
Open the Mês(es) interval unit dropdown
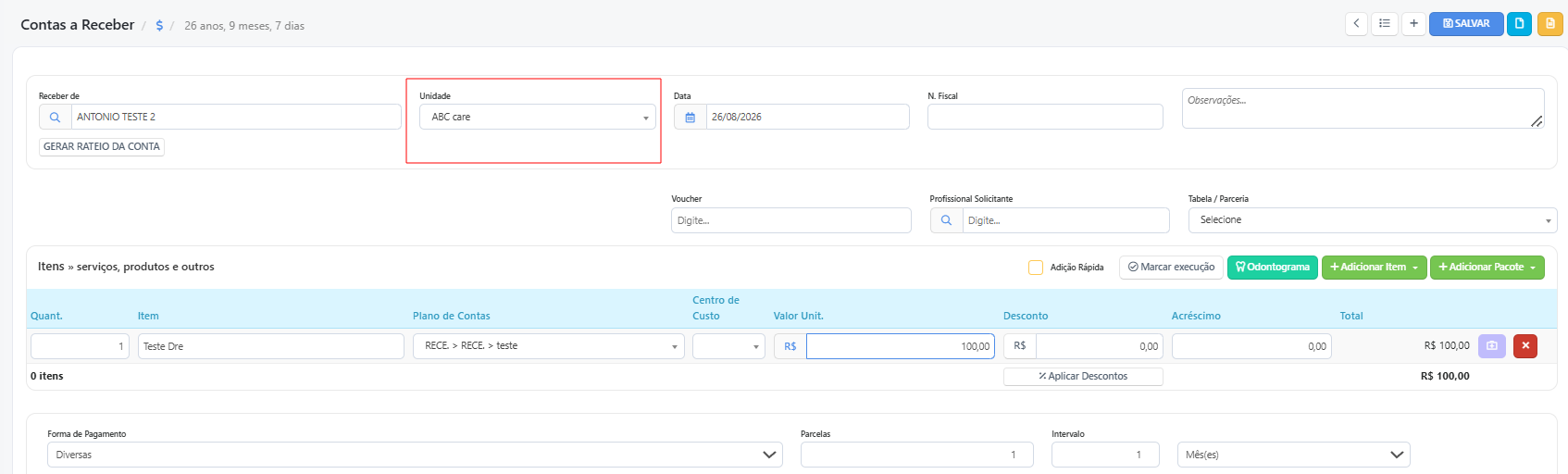click(1294, 455)
